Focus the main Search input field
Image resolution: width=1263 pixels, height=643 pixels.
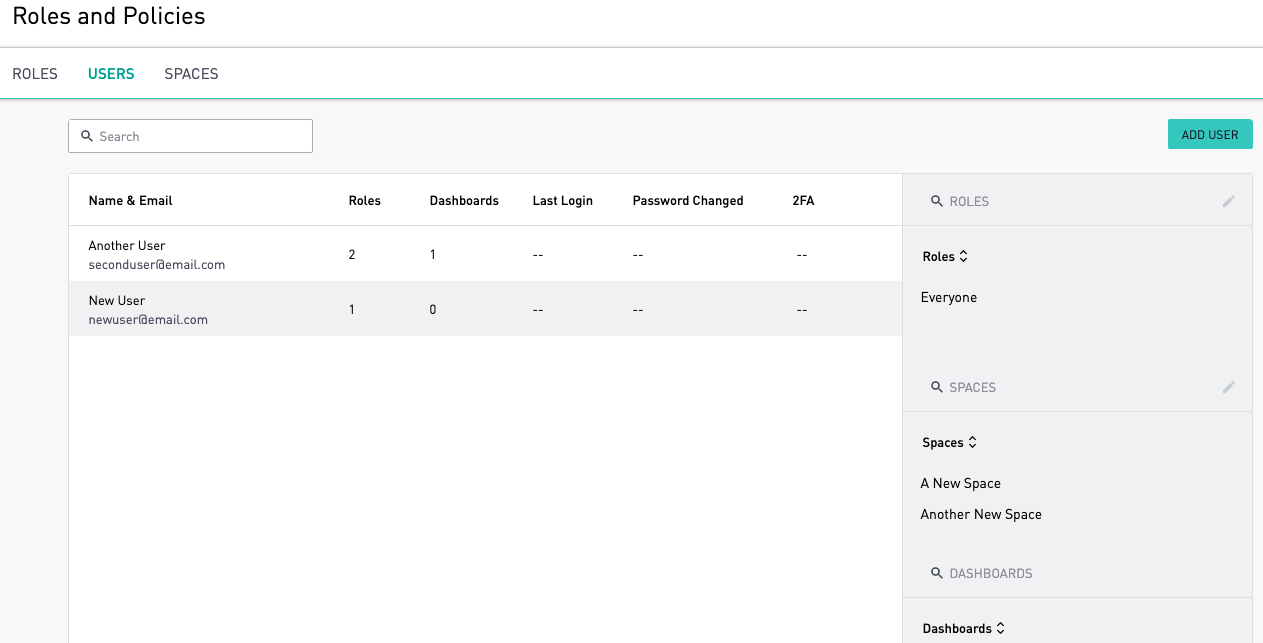pos(190,136)
